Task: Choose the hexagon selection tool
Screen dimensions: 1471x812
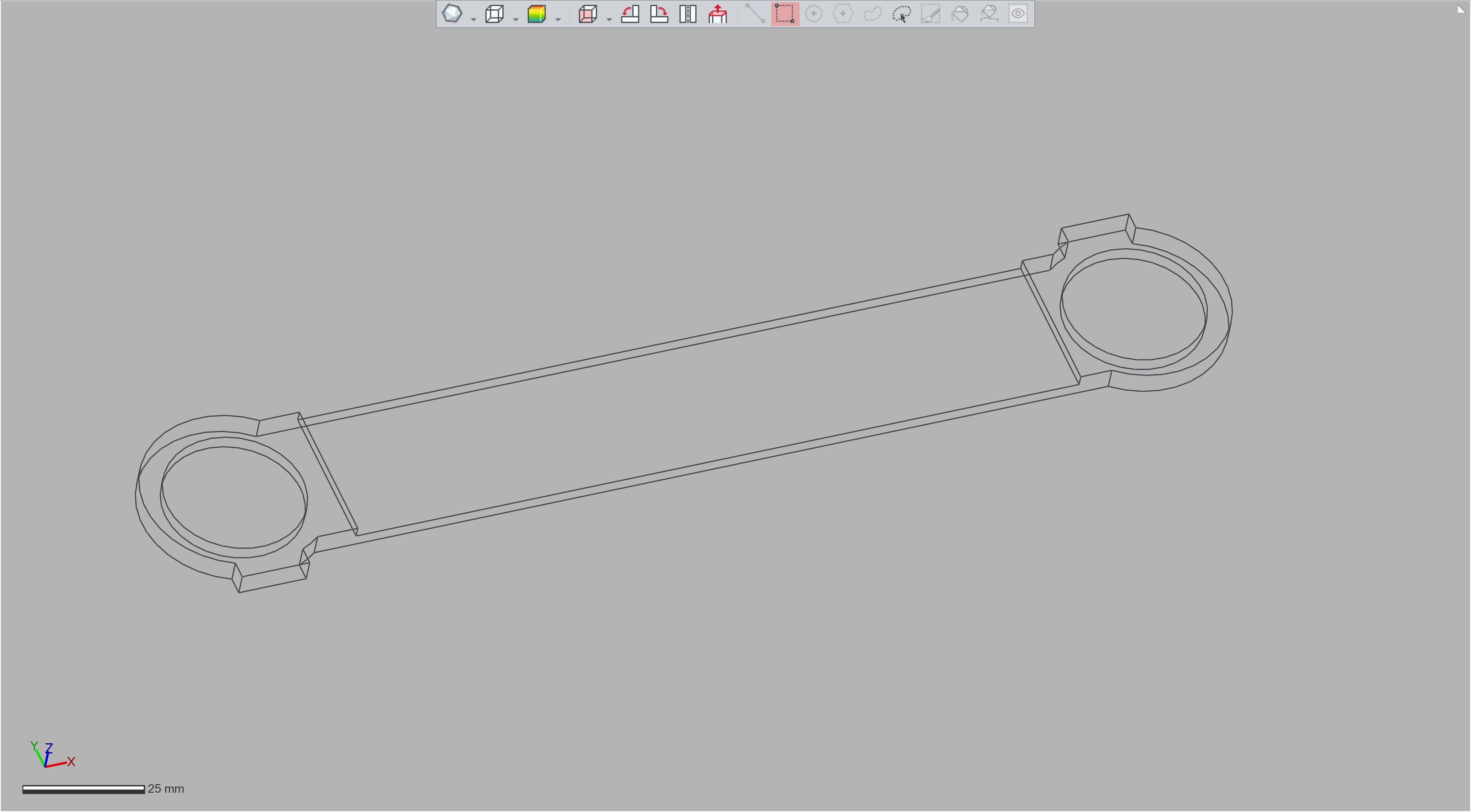Action: coord(843,14)
